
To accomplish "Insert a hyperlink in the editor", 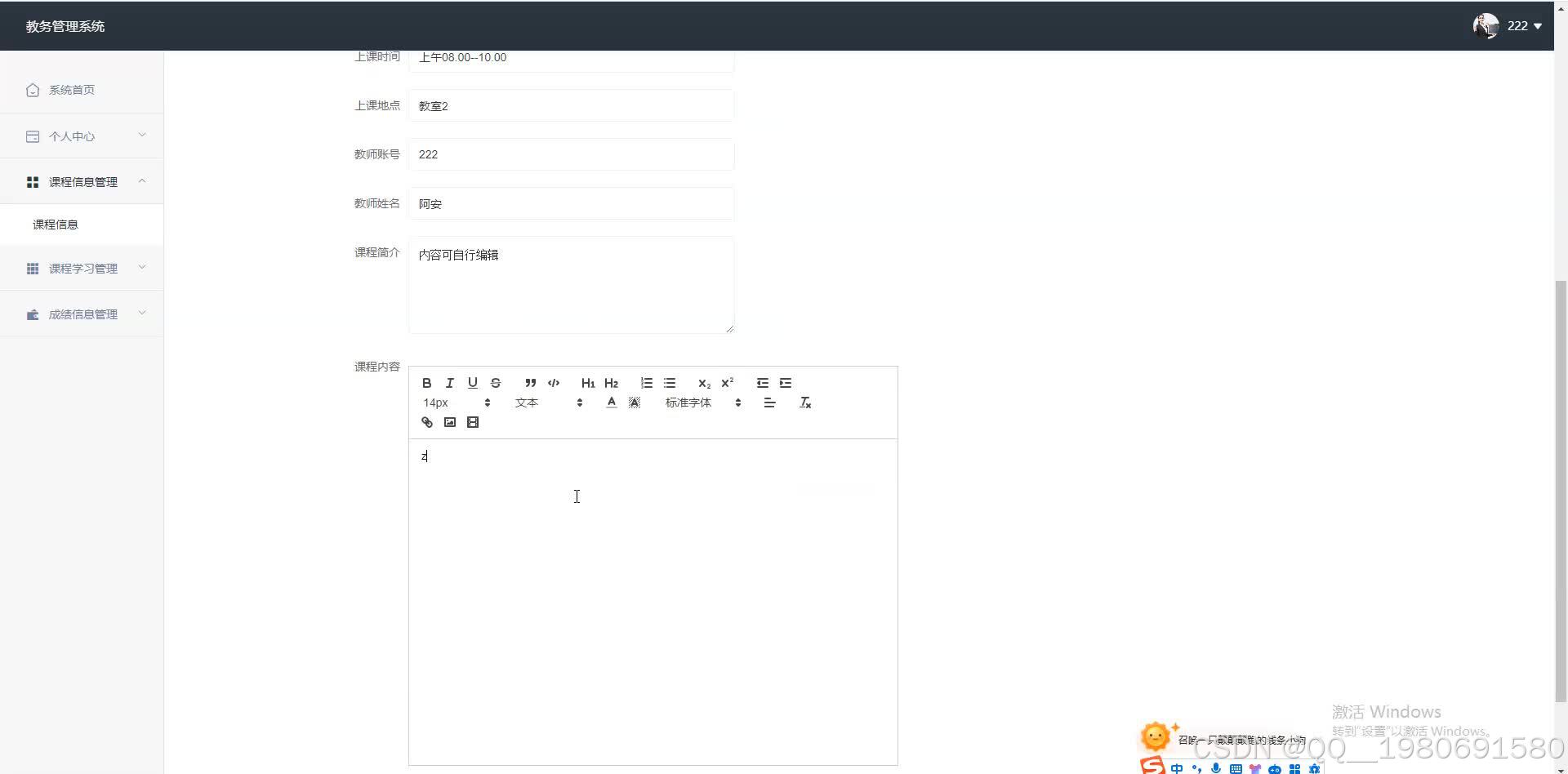I will tap(426, 422).
